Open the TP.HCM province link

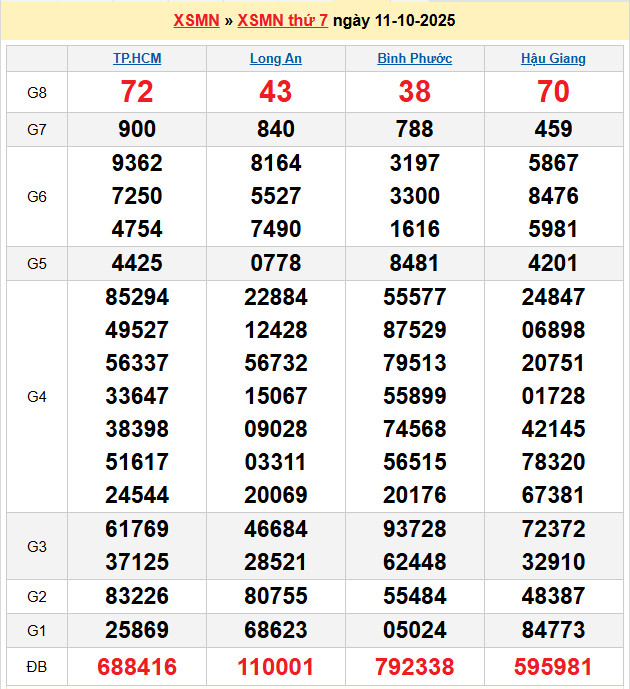(x=137, y=59)
